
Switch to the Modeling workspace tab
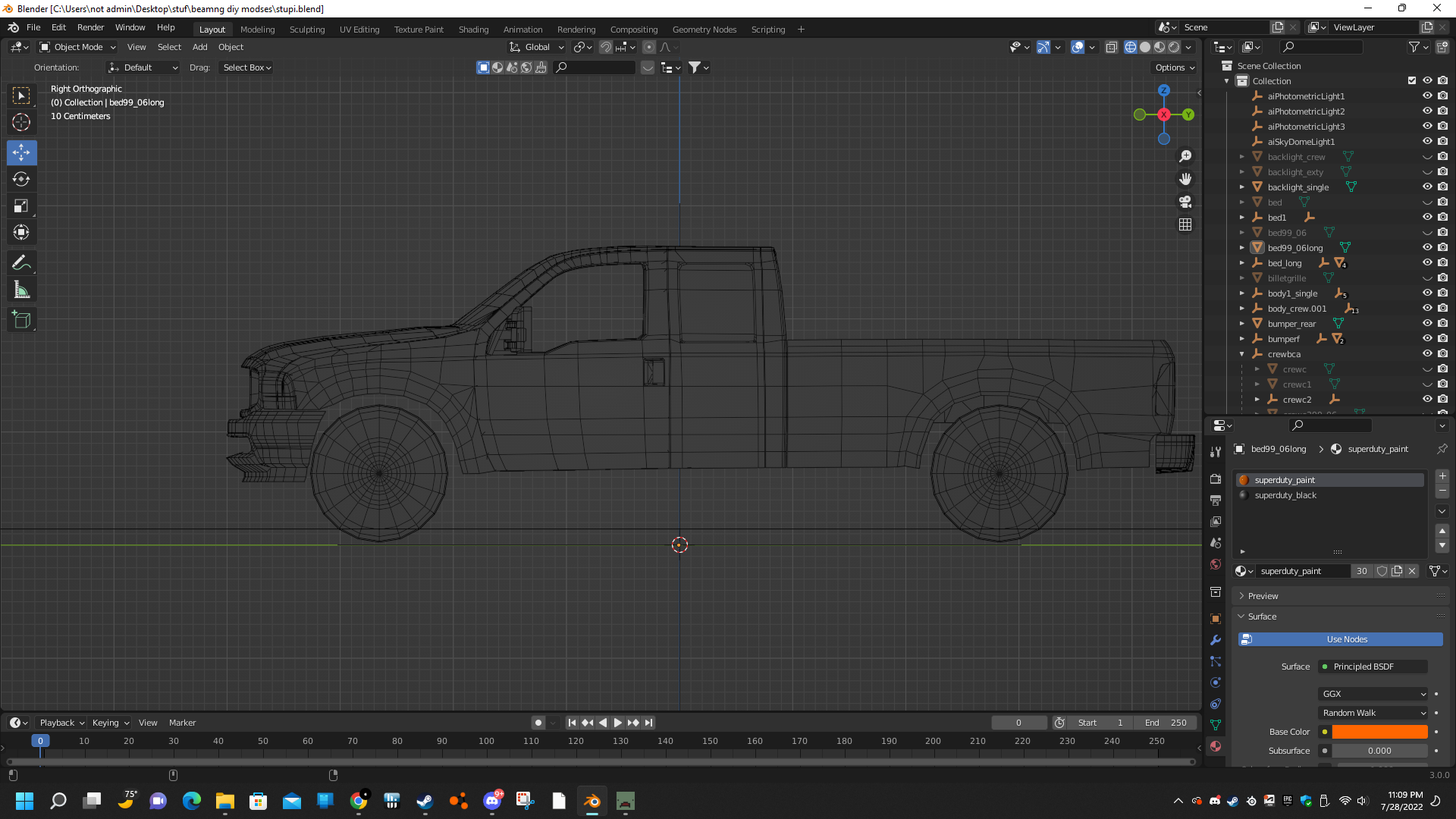point(257,30)
